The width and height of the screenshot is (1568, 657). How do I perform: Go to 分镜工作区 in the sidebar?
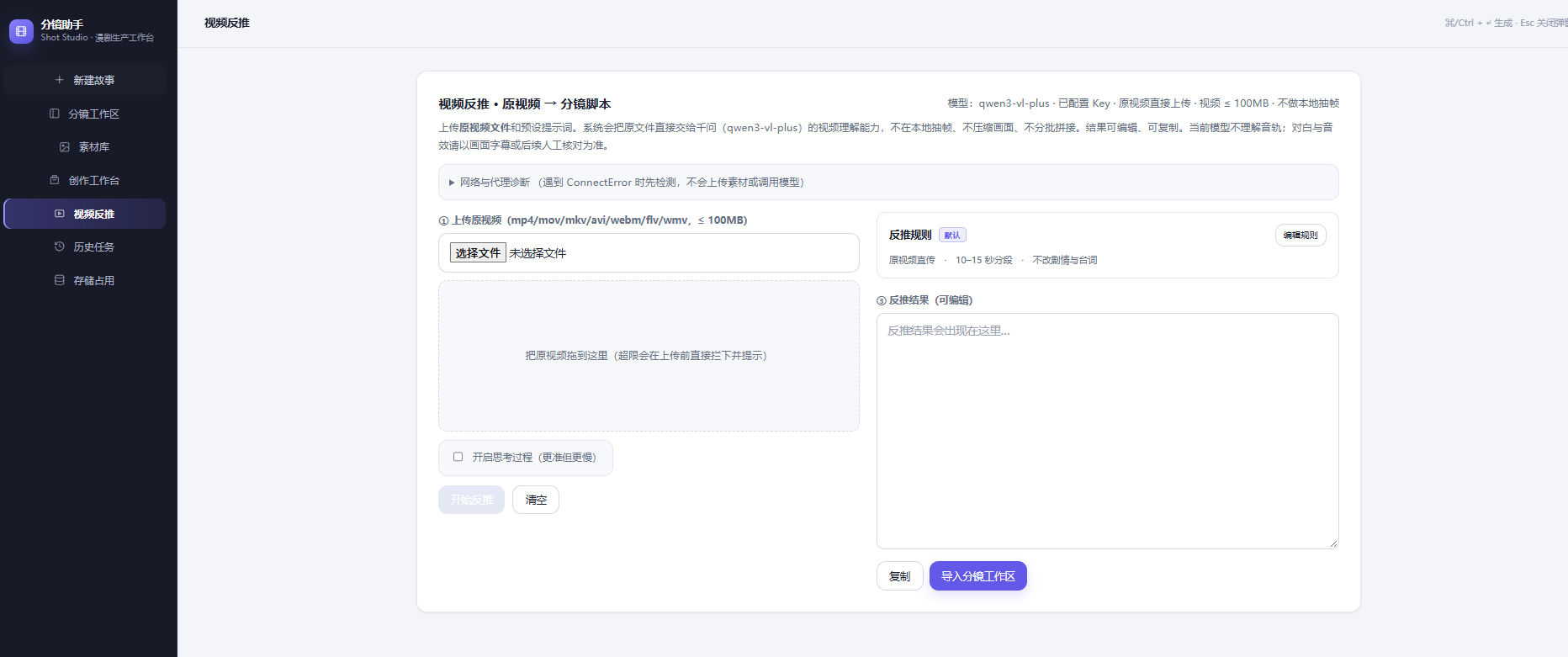tap(84, 114)
